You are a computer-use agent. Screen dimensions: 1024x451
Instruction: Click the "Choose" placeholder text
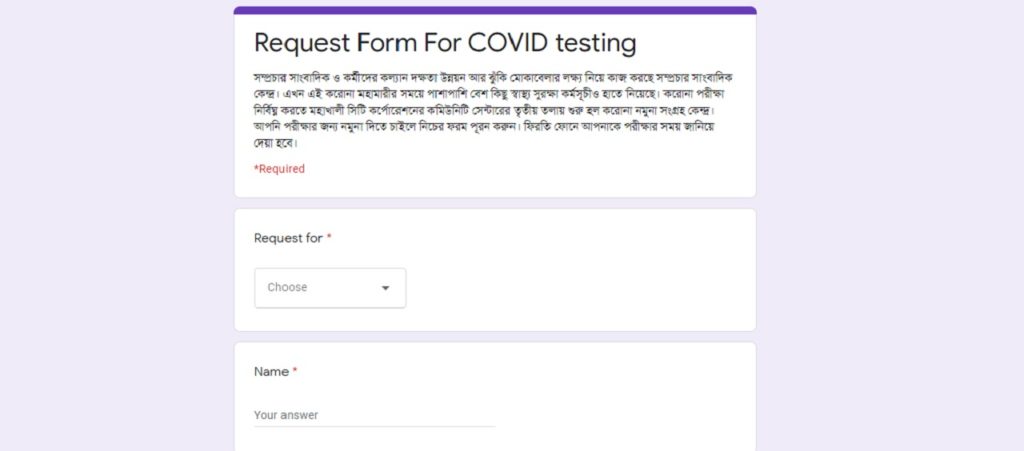point(287,288)
